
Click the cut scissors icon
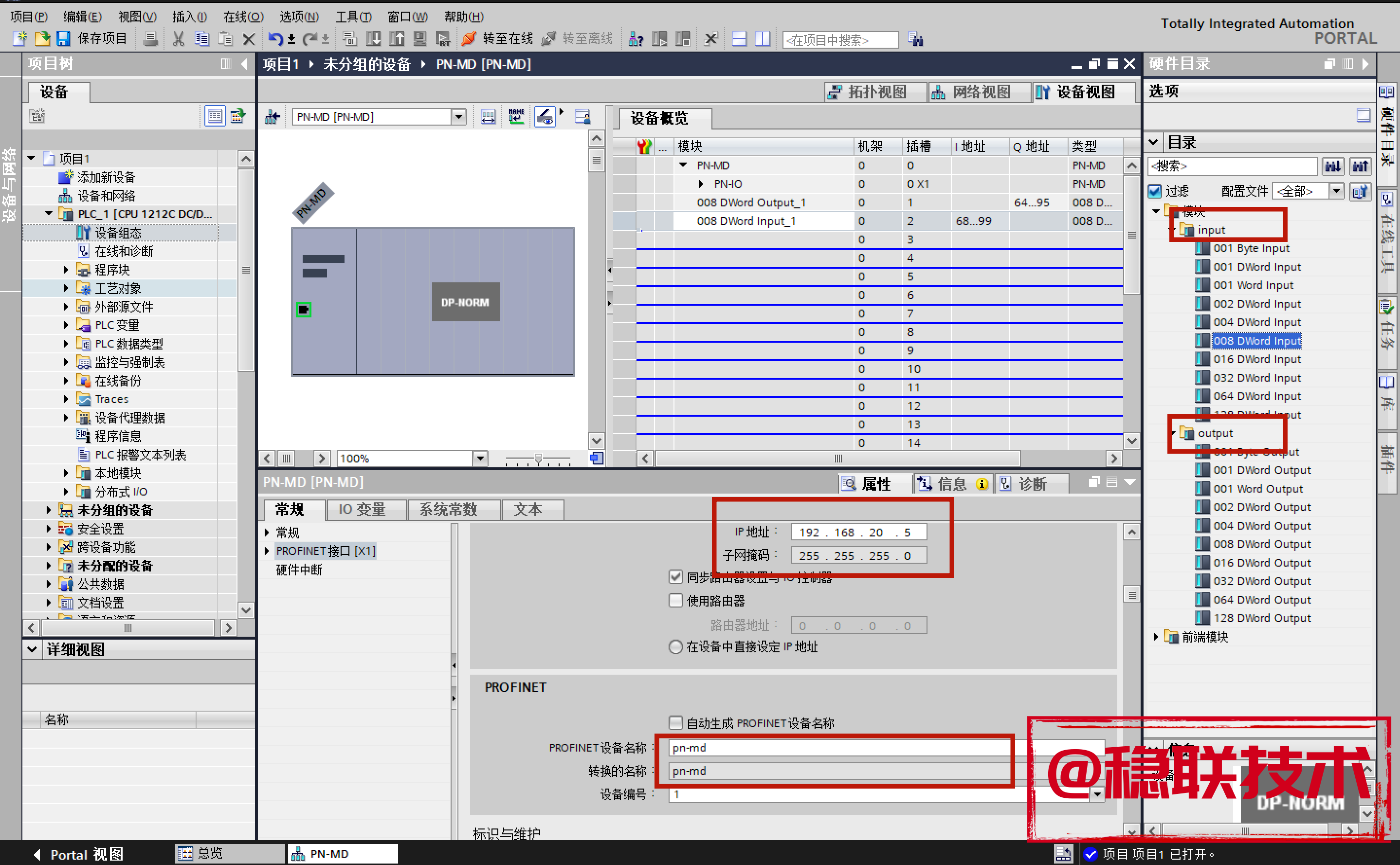click(179, 39)
